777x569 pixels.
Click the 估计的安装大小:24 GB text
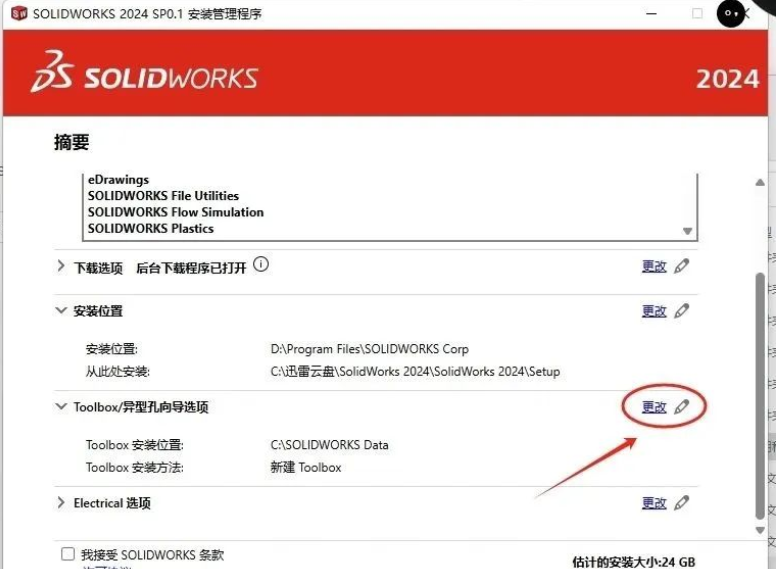point(634,562)
